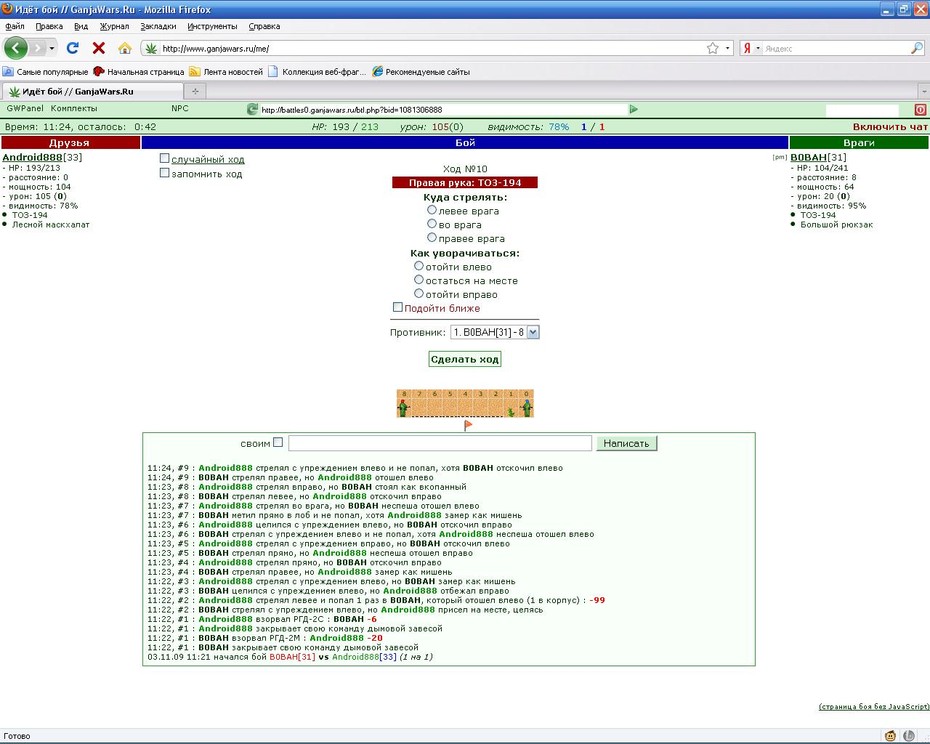
Task: Click the cannabis leaf site icon in address bar
Action: 151,48
